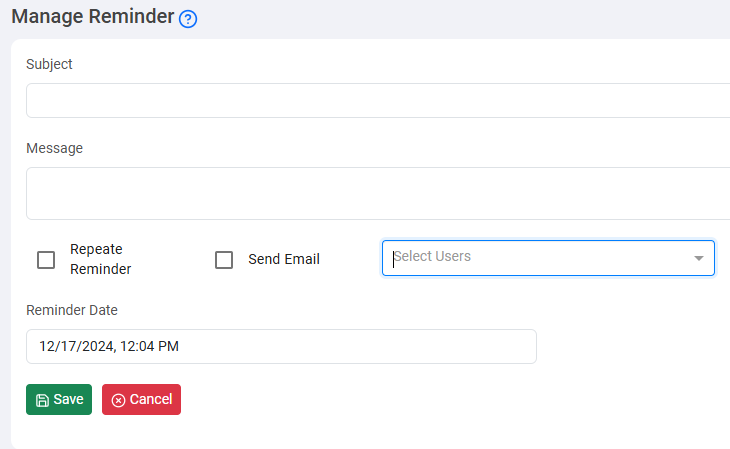Enable the Repeate Reminder checkbox

(46, 260)
